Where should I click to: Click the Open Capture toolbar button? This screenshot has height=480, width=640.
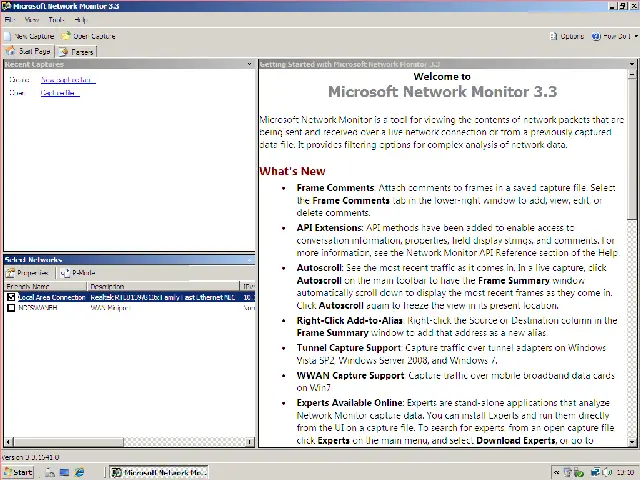[x=89, y=36]
